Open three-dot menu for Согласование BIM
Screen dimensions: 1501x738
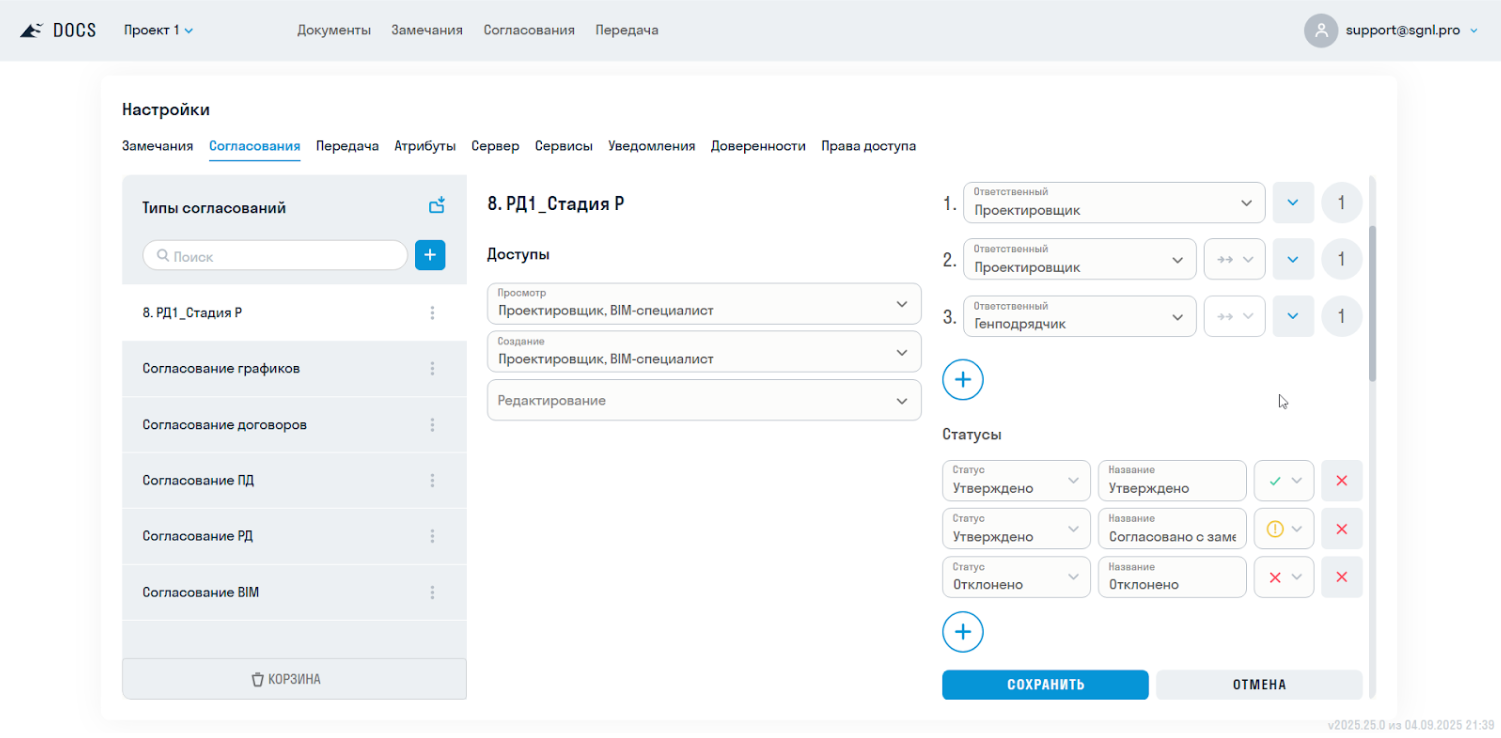432,593
